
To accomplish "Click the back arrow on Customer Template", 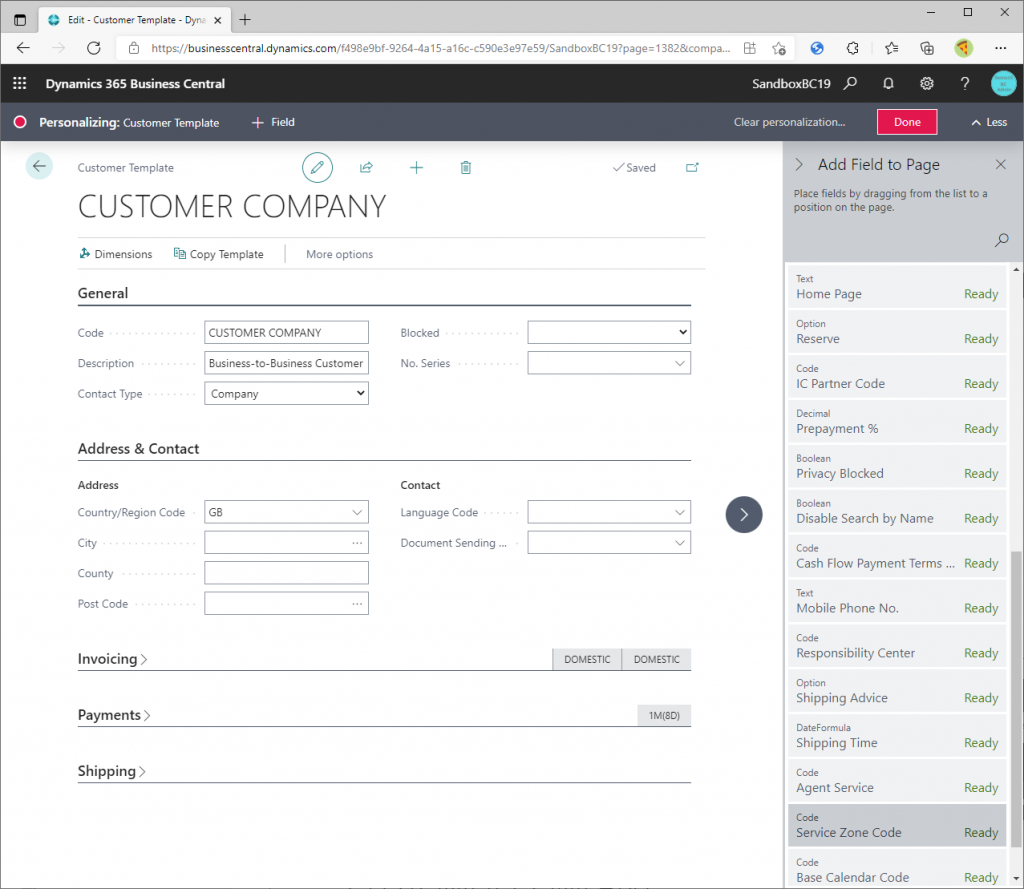I will (x=39, y=166).
